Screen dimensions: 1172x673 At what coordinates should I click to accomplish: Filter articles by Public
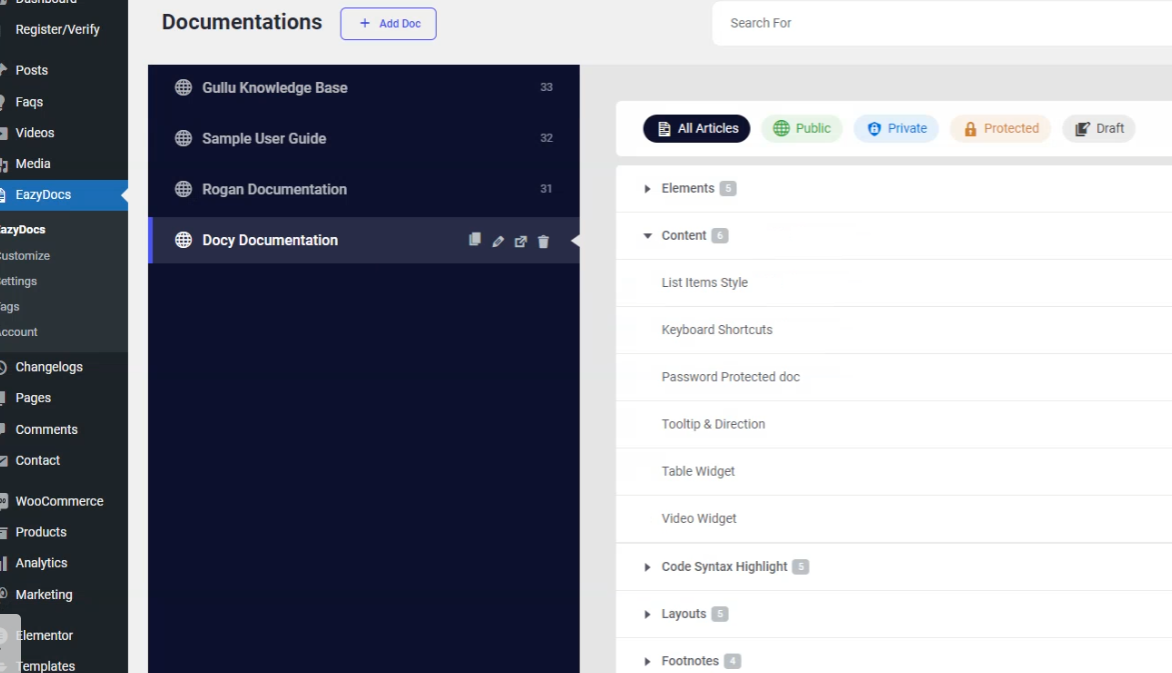(x=802, y=129)
